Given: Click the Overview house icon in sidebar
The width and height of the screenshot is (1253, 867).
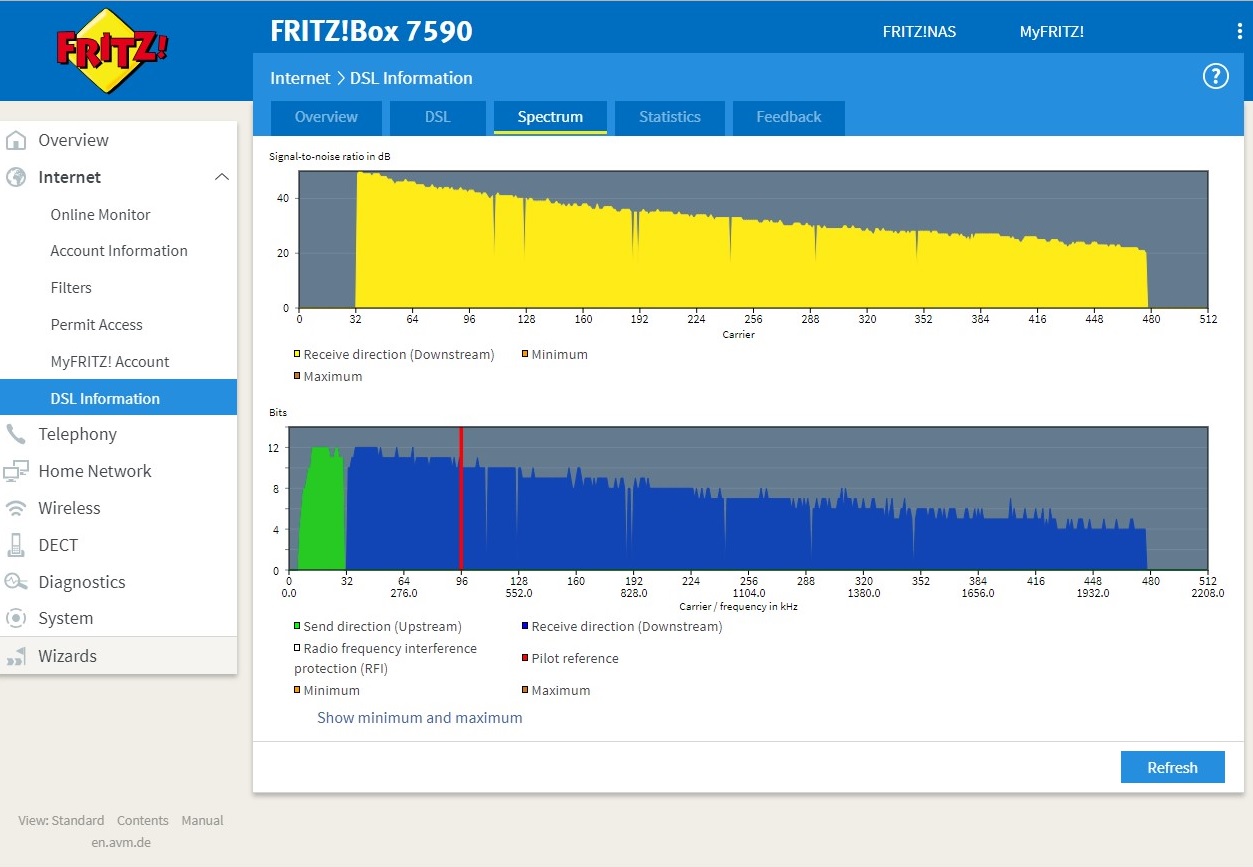Looking at the screenshot, I should [16, 140].
